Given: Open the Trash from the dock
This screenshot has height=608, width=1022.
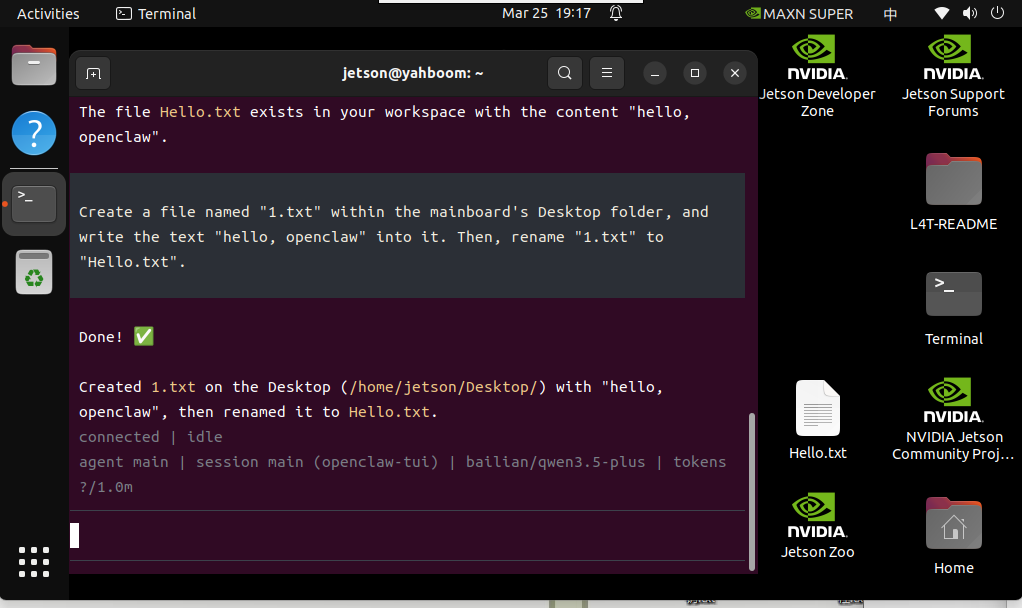Looking at the screenshot, I should (34, 272).
